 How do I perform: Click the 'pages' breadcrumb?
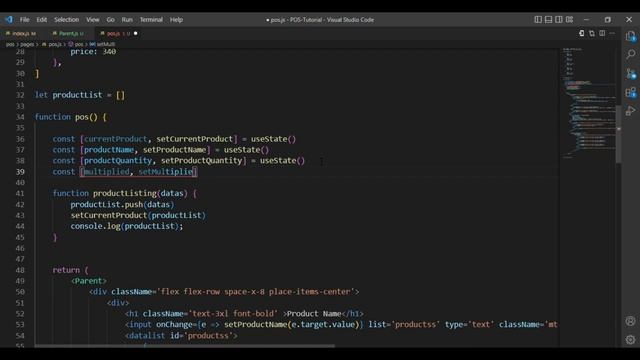(27, 44)
